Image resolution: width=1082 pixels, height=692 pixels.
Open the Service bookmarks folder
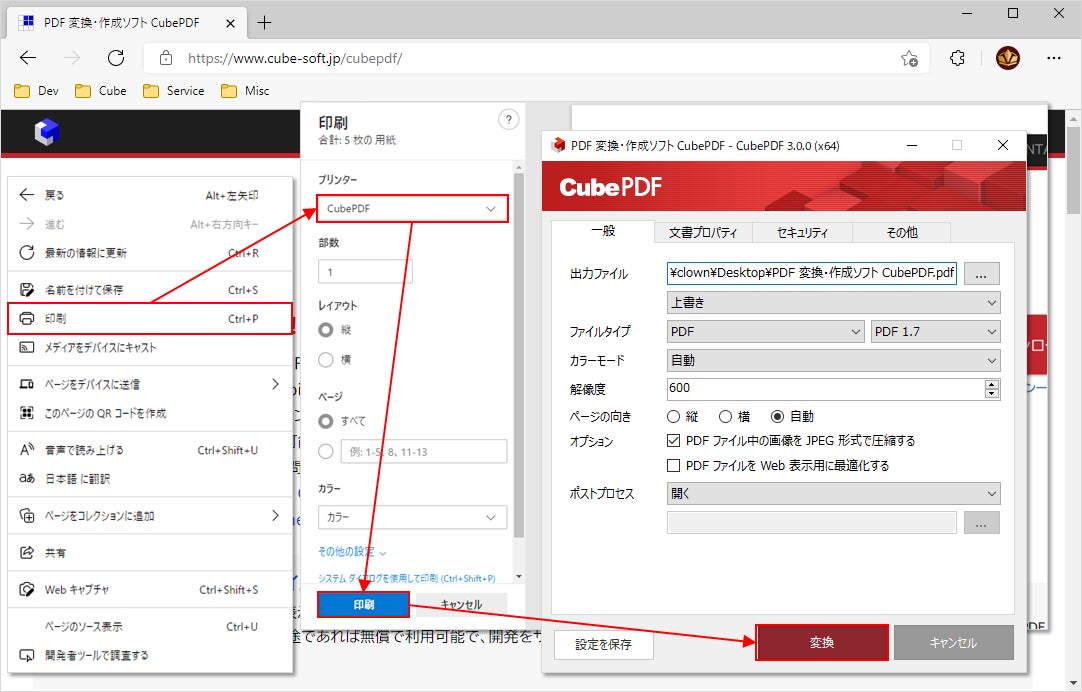point(173,90)
